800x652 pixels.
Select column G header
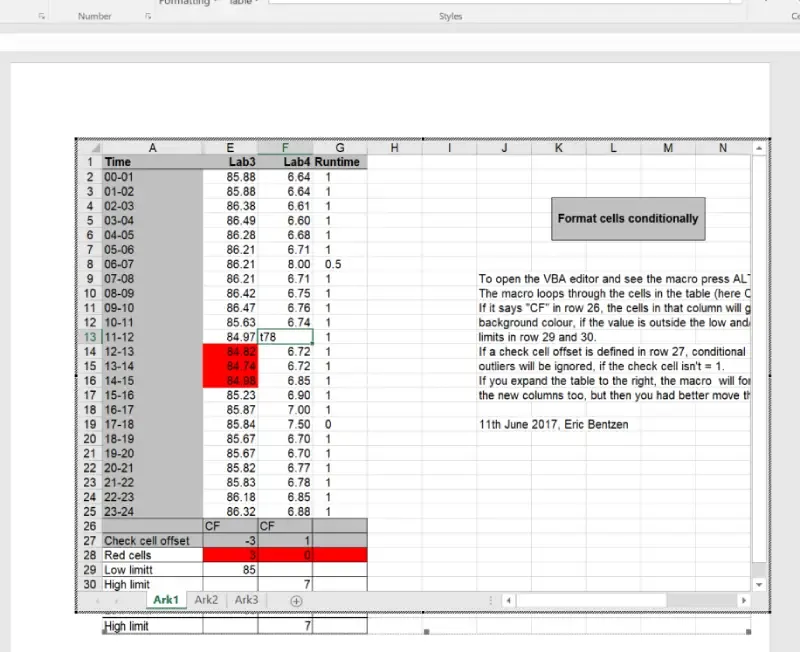point(340,148)
